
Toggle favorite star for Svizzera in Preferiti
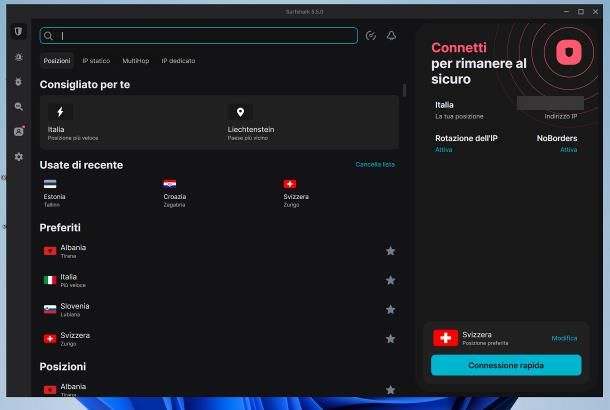coord(391,339)
